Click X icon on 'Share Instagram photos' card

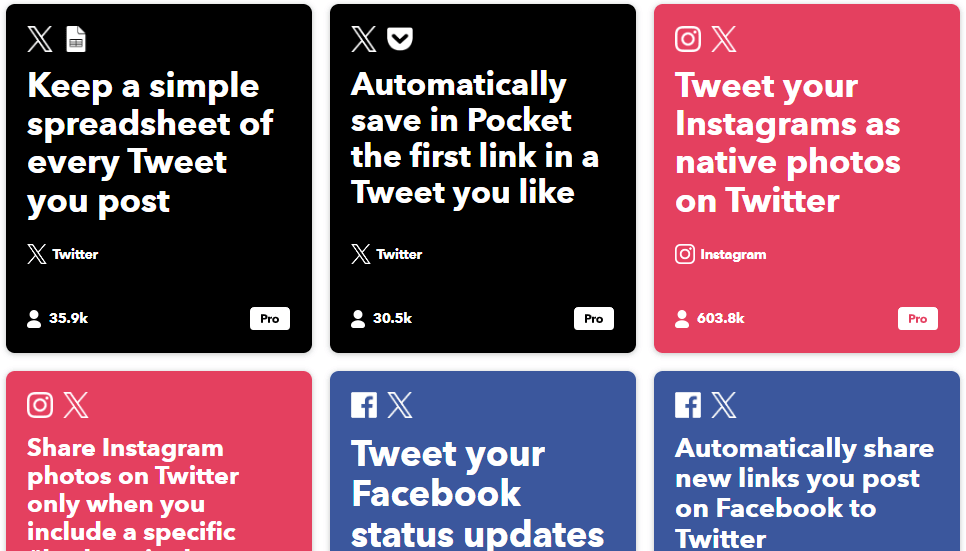coord(76,405)
